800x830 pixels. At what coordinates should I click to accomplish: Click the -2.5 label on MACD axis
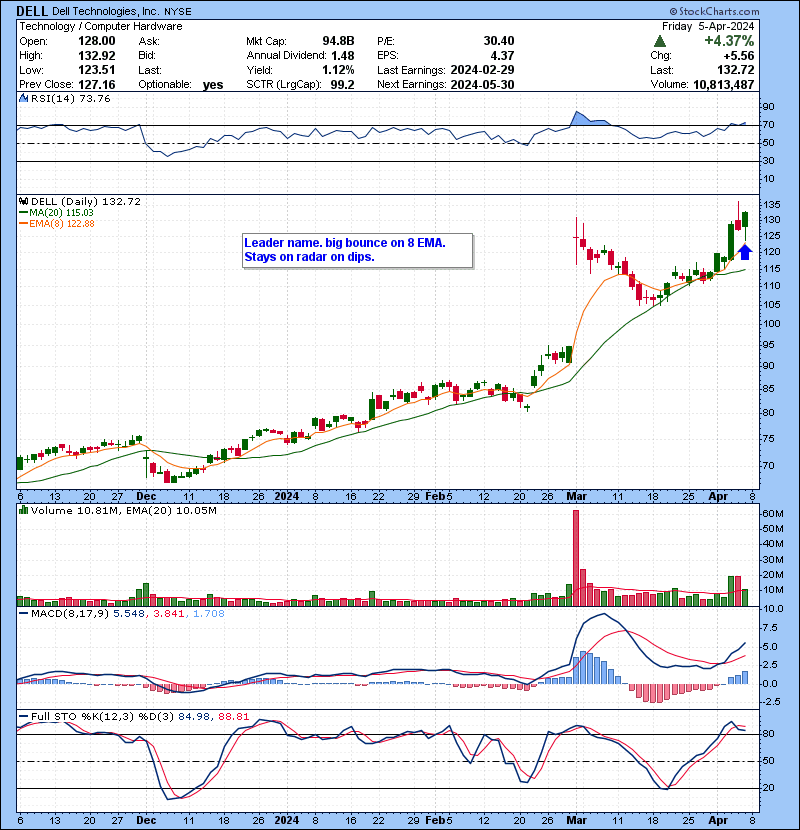click(x=771, y=702)
